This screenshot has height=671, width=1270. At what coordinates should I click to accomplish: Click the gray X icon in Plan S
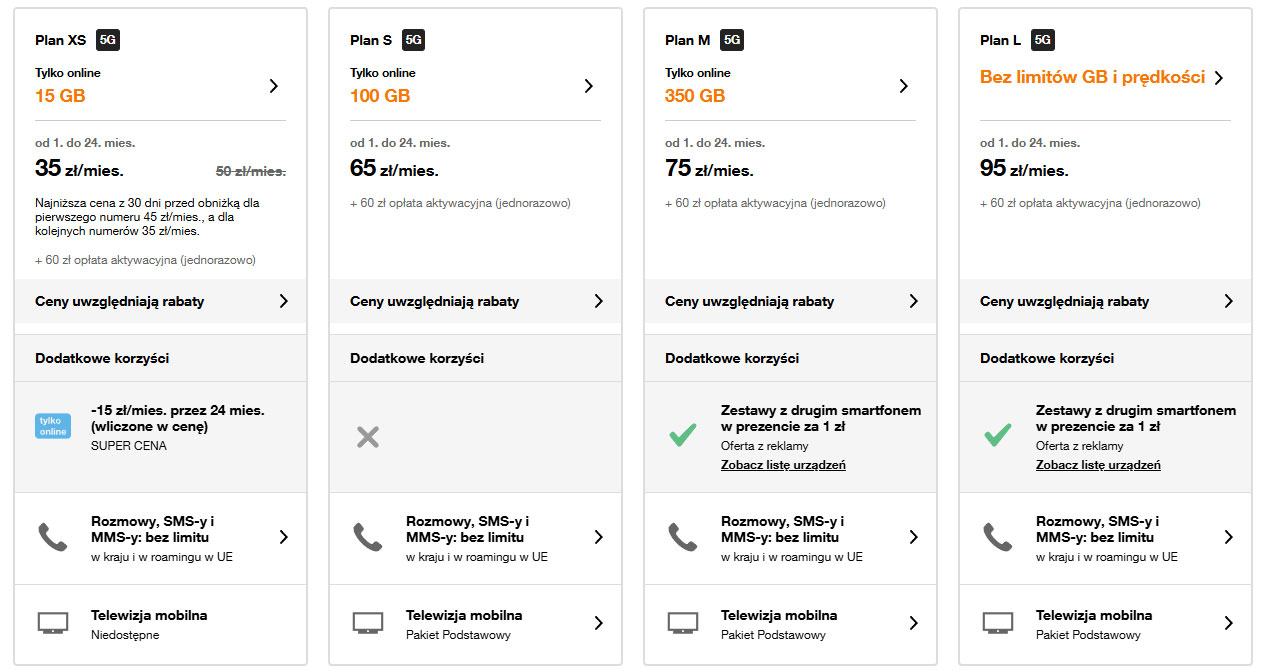(368, 436)
